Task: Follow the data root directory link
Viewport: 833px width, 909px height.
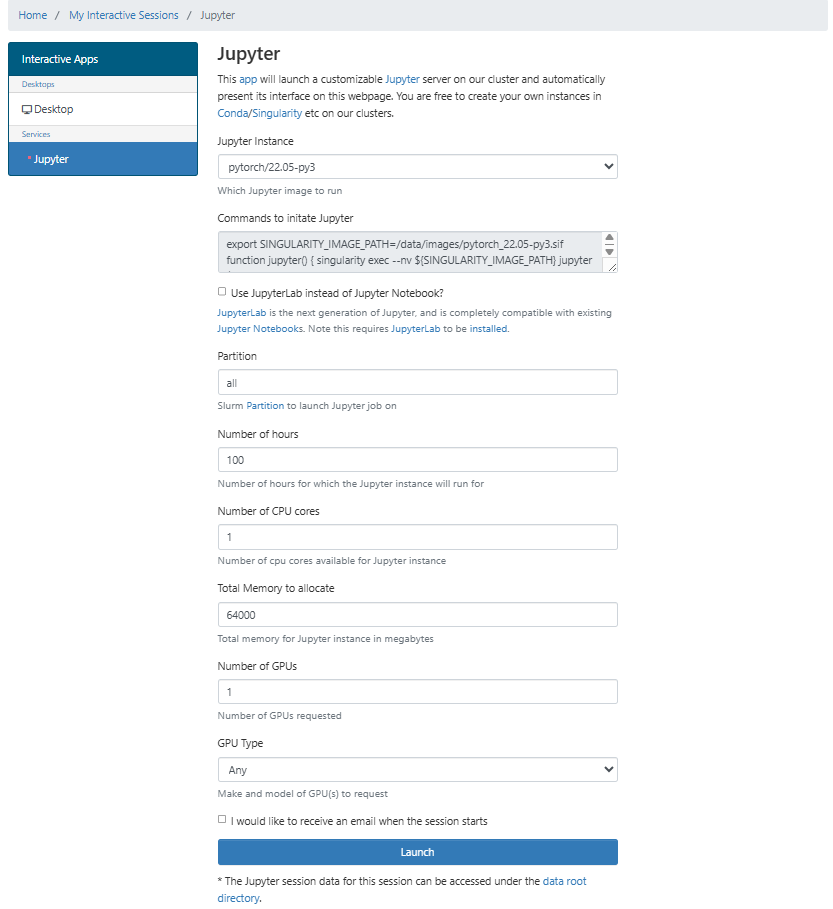Action: [563, 882]
